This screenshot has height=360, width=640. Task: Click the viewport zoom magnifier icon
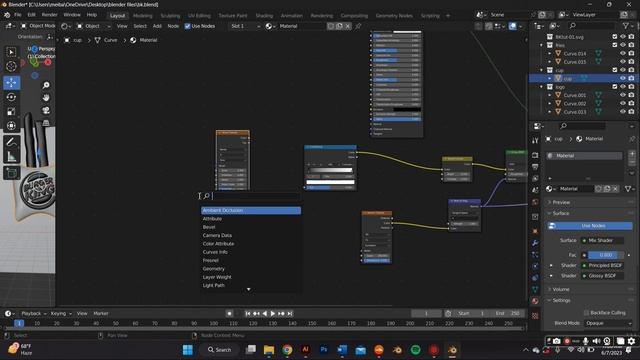coord(46,85)
